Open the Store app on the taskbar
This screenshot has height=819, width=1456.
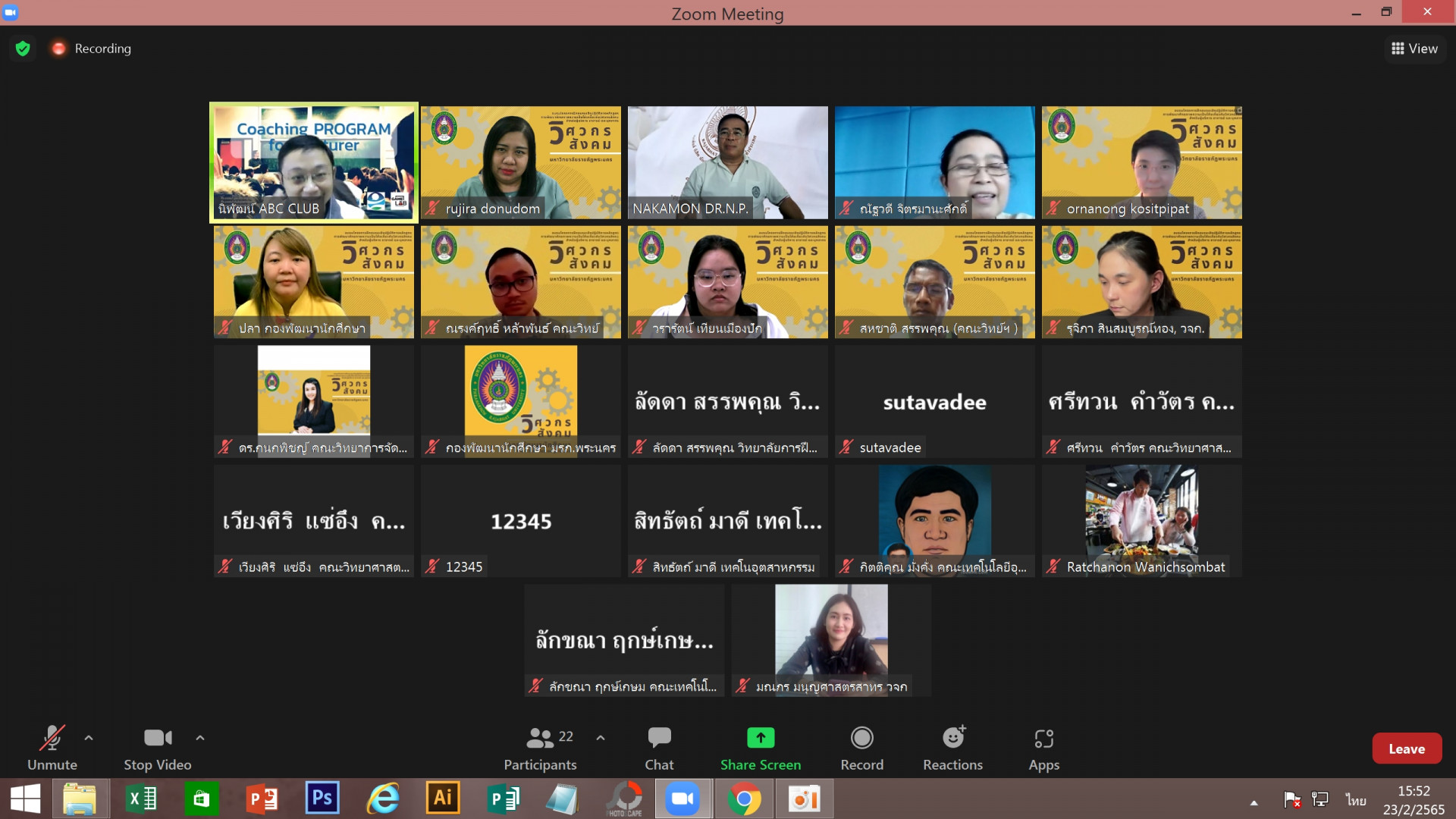[x=202, y=799]
